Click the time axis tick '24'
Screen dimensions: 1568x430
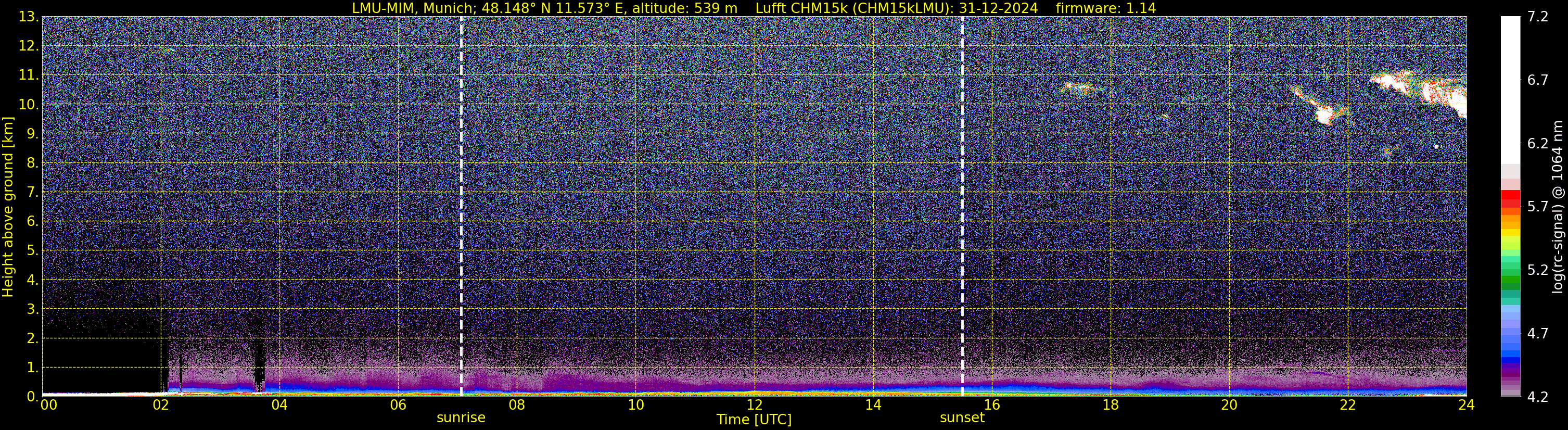[x=1467, y=405]
